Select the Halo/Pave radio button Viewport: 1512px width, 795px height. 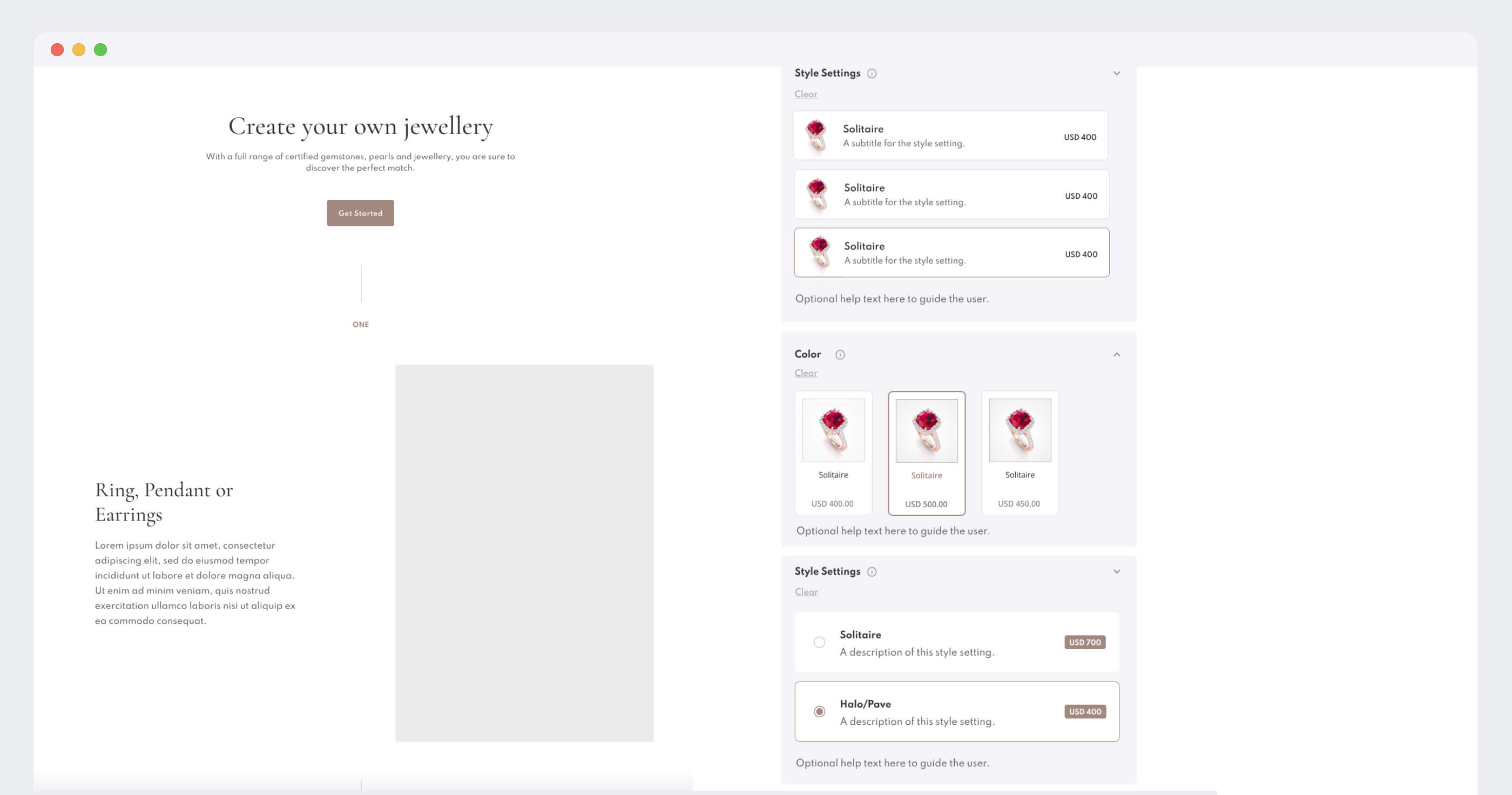pyautogui.click(x=819, y=712)
